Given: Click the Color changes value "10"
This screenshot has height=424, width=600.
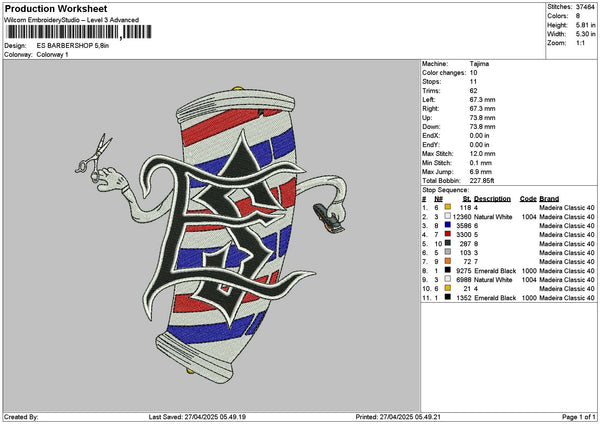Looking at the screenshot, I should tap(473, 73).
